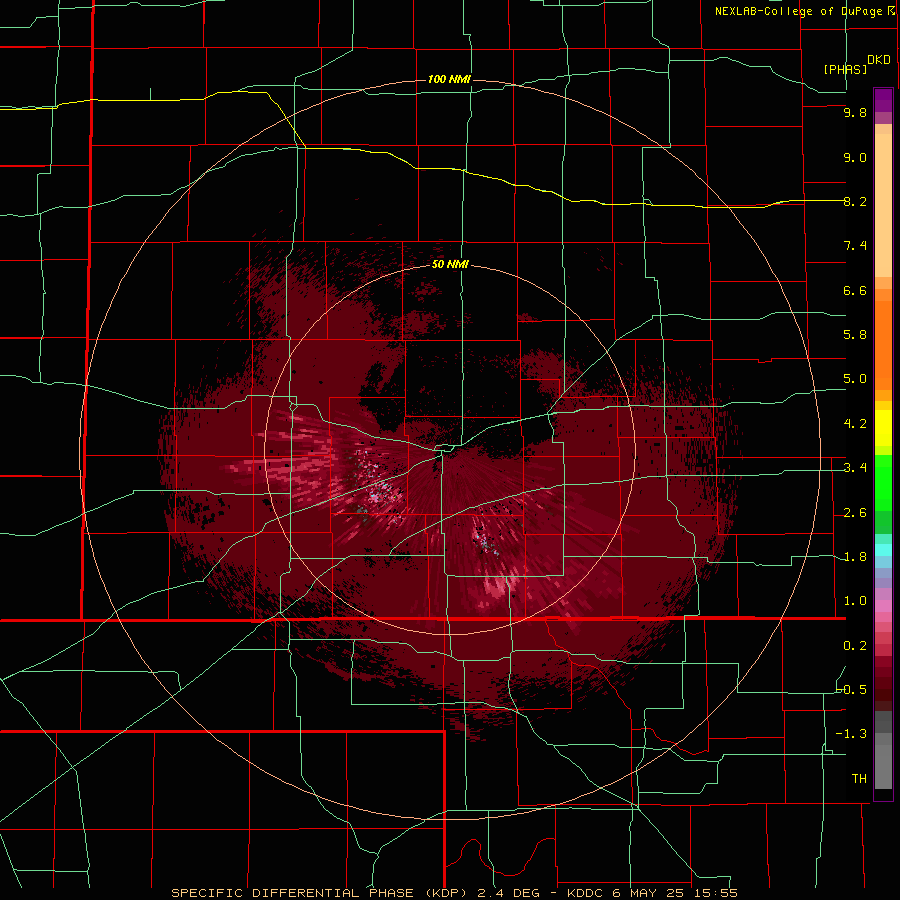The image size is (900, 900).
Task: Click the [PHAS] label near the legend
Action: click(845, 69)
